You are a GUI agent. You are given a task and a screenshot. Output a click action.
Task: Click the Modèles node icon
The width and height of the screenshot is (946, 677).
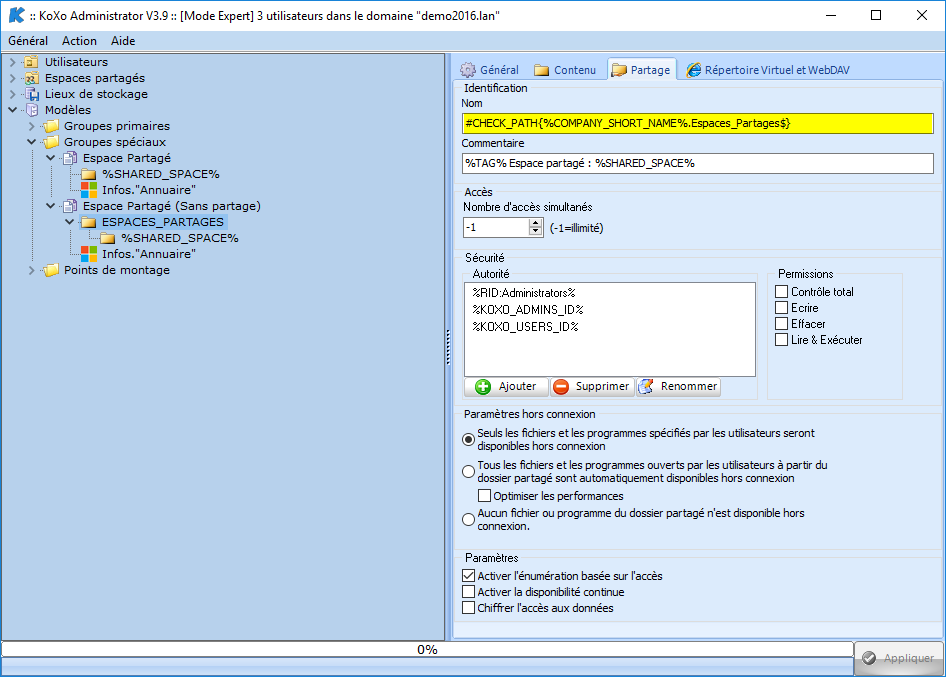click(x=31, y=110)
